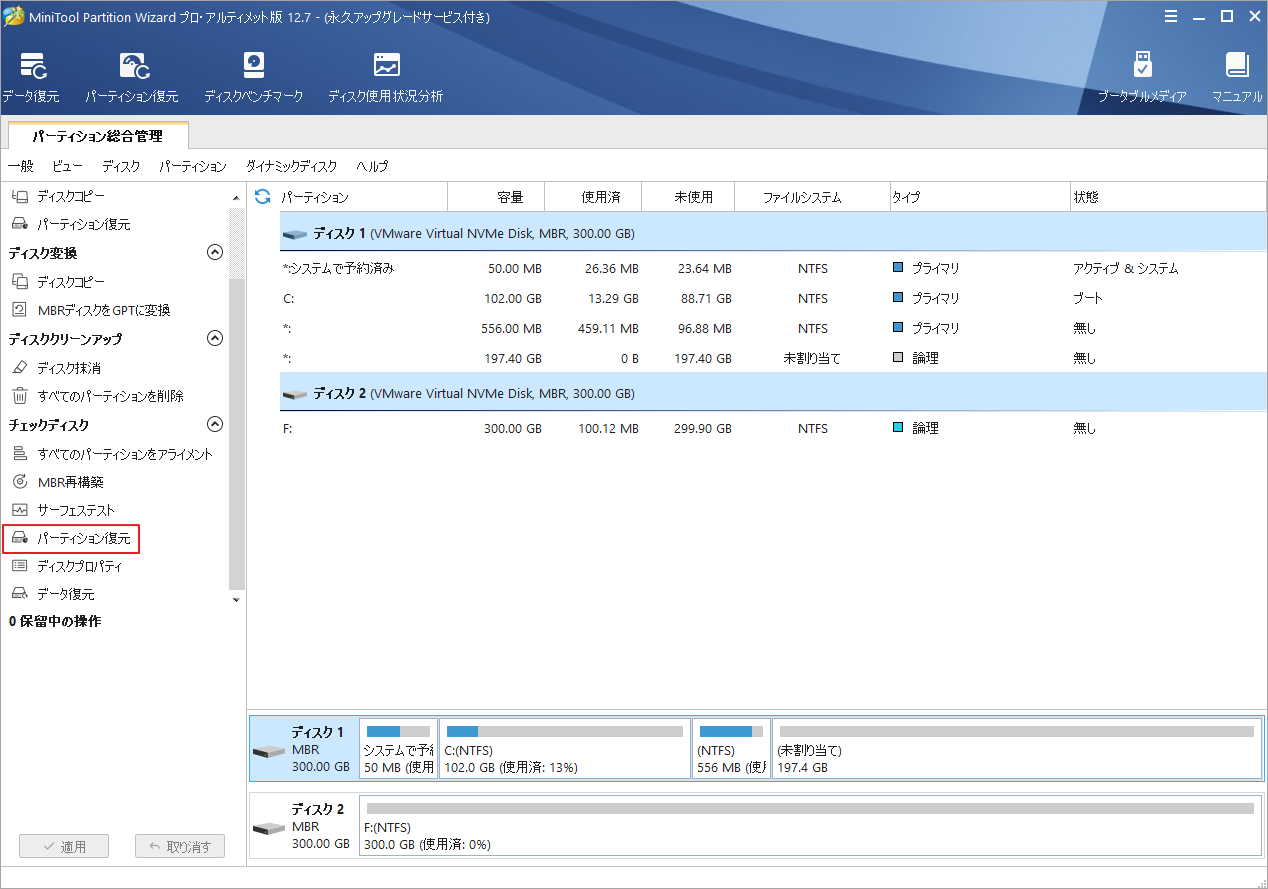Open the パーティション menu

point(193,166)
